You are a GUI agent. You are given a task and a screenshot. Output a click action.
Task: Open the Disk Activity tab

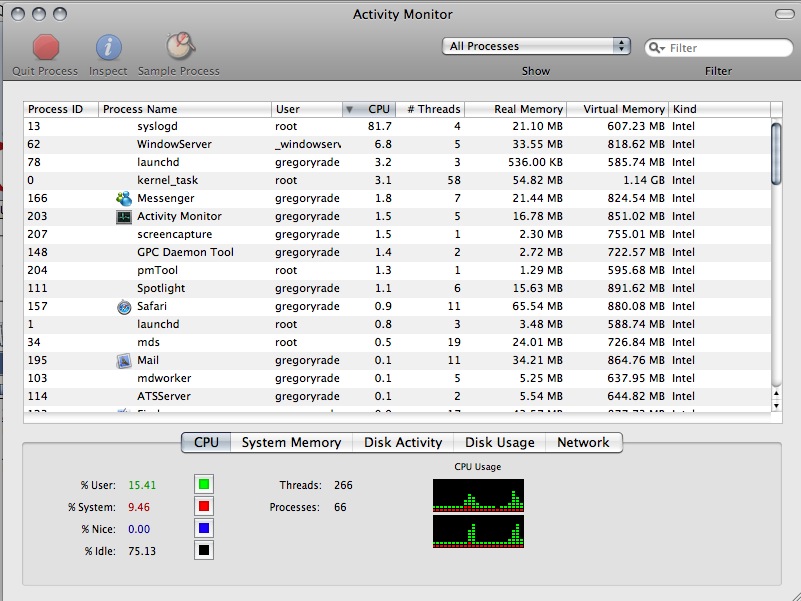tap(403, 442)
